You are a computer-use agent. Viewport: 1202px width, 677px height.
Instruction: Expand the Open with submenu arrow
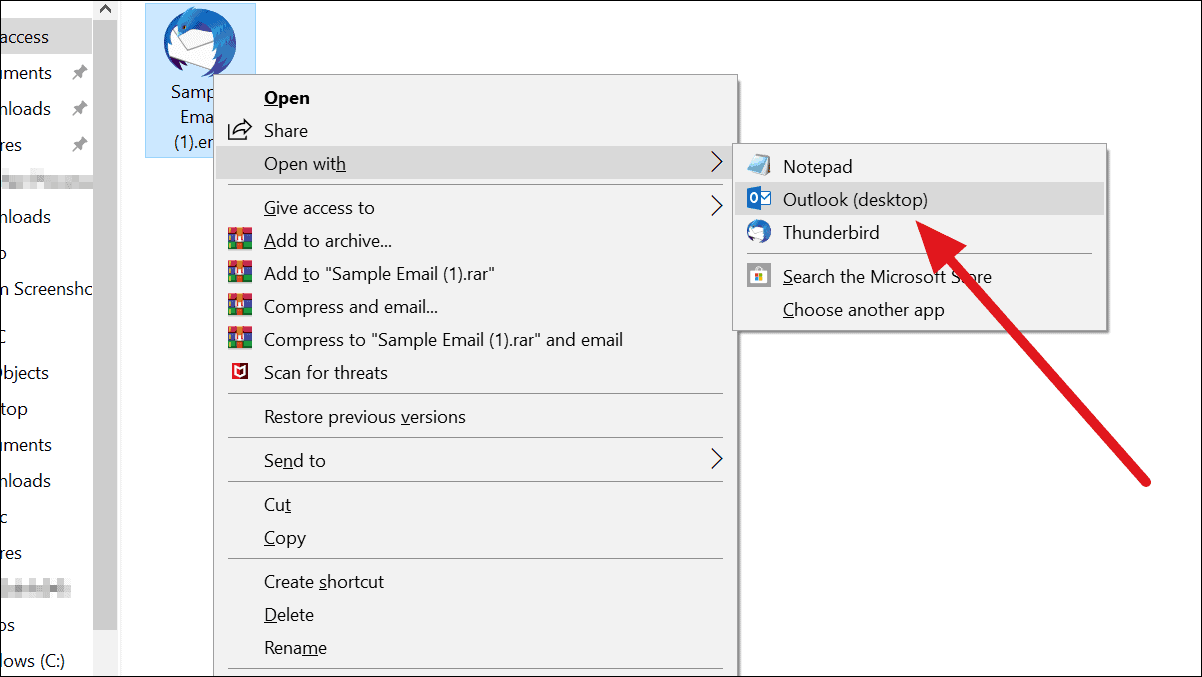[x=716, y=162]
